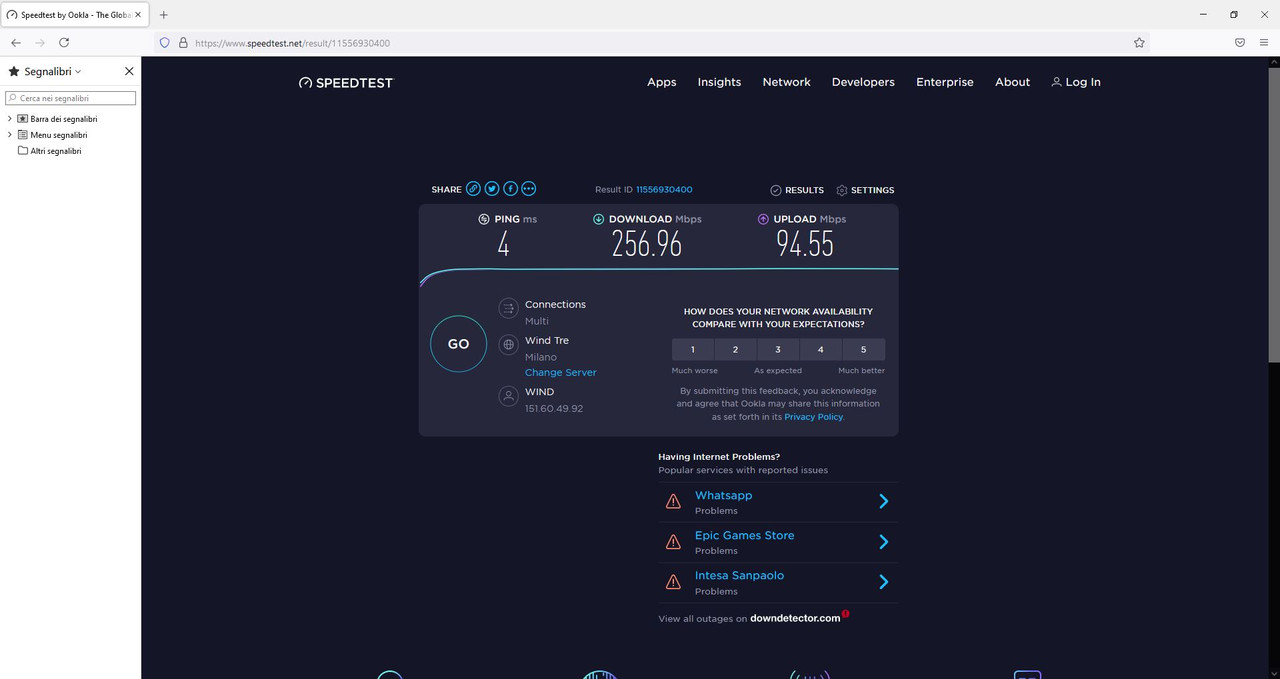Rate network availability 3

pyautogui.click(x=778, y=349)
